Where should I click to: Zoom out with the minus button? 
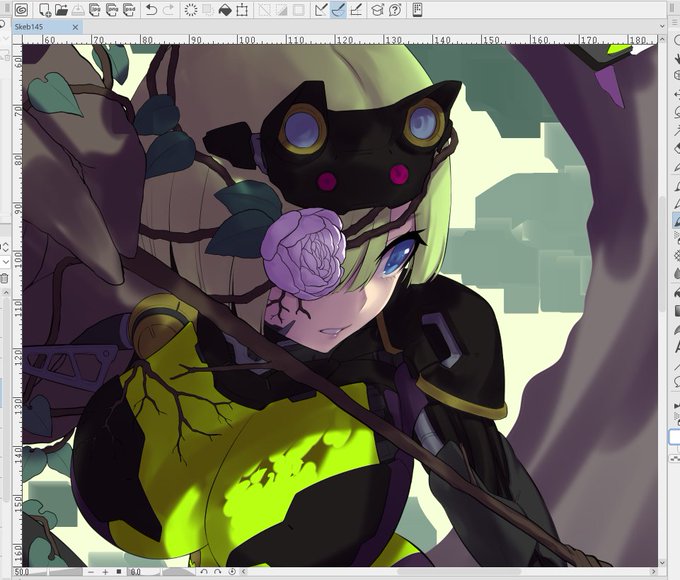point(91,572)
